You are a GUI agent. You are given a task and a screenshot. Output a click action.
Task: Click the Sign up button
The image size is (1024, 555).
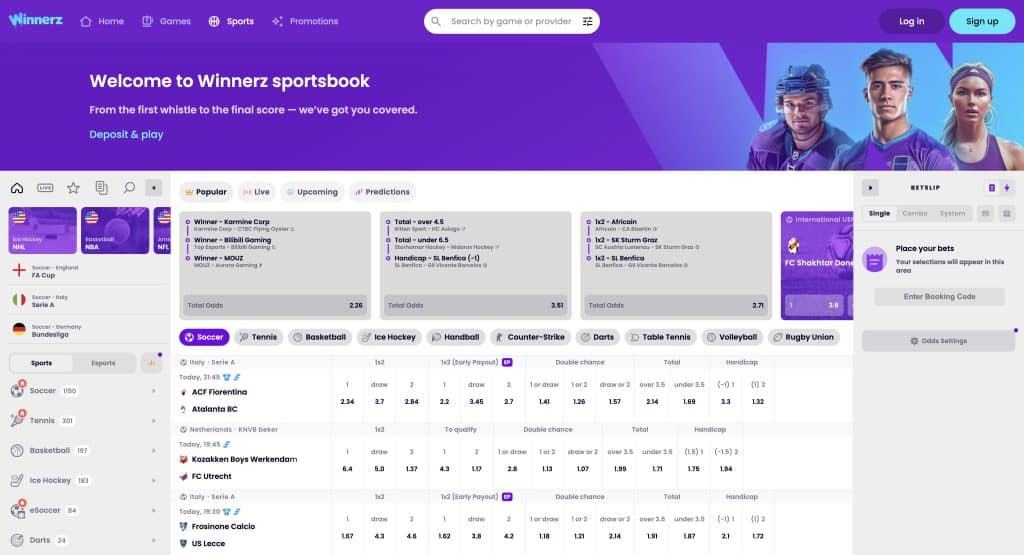pyautogui.click(x=982, y=21)
